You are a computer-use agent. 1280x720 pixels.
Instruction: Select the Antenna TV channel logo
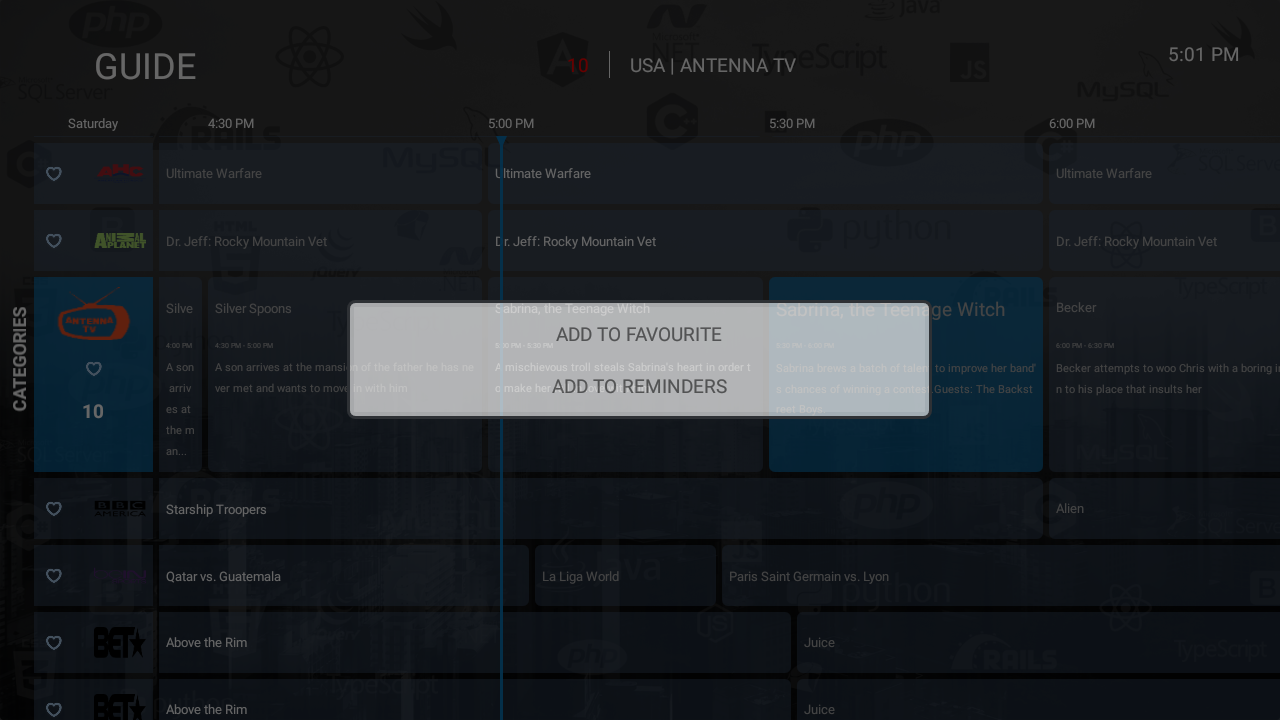click(x=94, y=314)
